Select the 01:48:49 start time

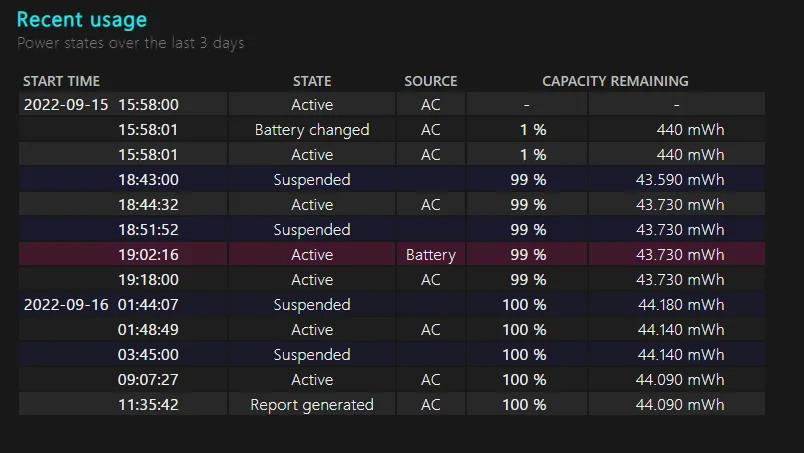click(x=148, y=330)
